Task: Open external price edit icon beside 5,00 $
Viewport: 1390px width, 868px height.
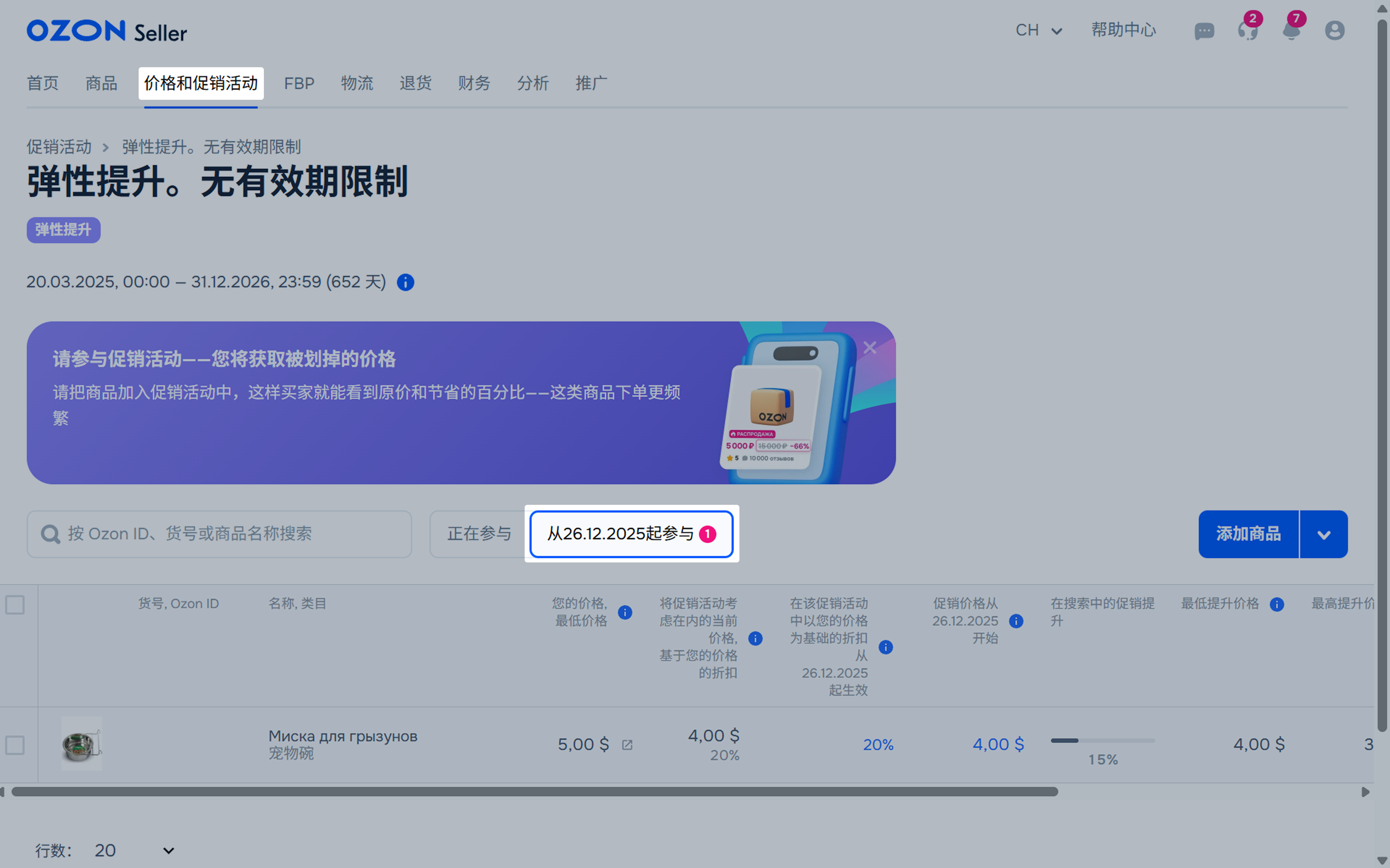Action: click(627, 745)
